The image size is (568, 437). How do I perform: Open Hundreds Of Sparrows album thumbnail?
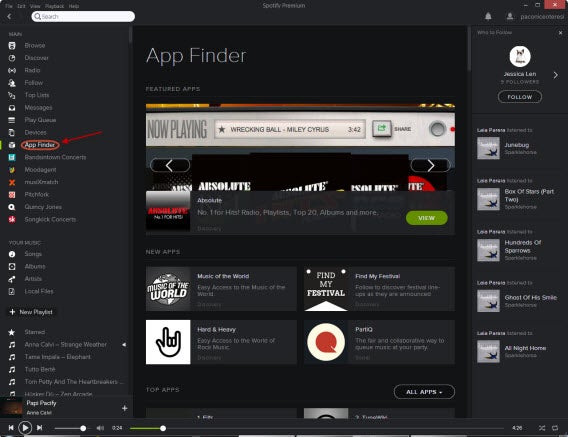(x=488, y=250)
